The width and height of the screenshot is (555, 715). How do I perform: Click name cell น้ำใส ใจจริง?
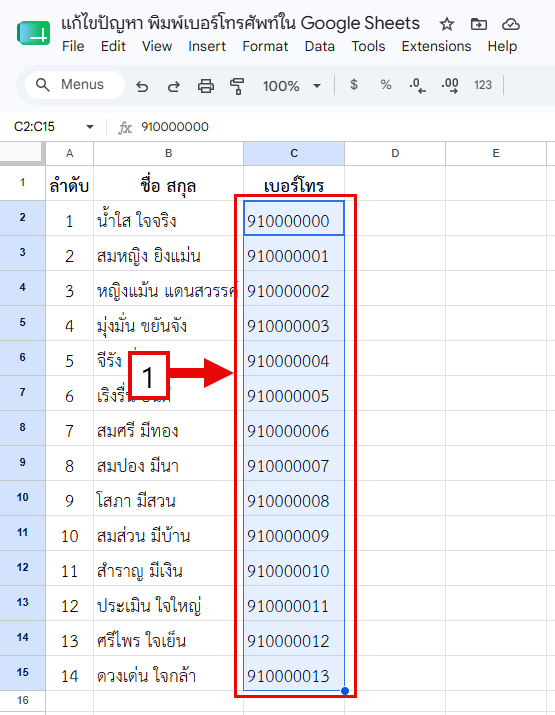pyautogui.click(x=168, y=218)
